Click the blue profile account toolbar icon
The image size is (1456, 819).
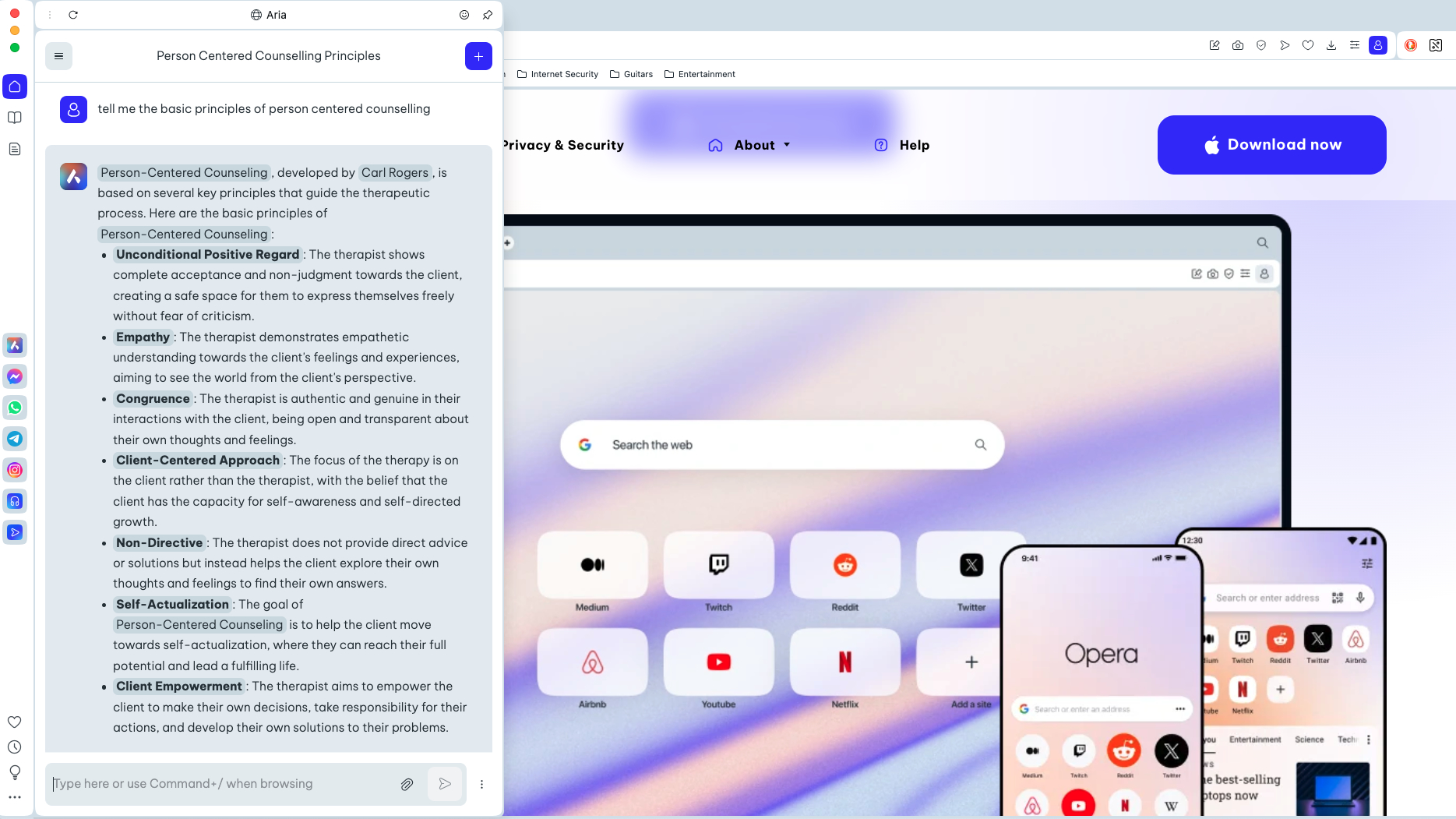click(1378, 45)
